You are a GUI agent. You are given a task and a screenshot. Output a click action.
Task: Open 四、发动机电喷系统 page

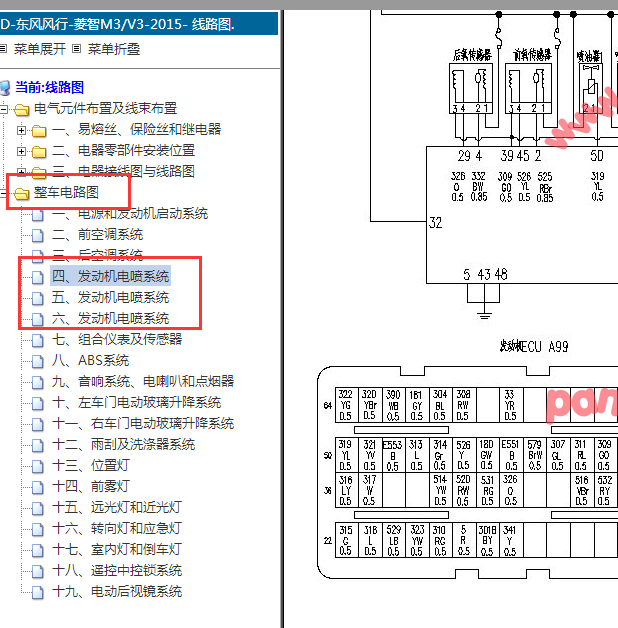[x=111, y=276]
